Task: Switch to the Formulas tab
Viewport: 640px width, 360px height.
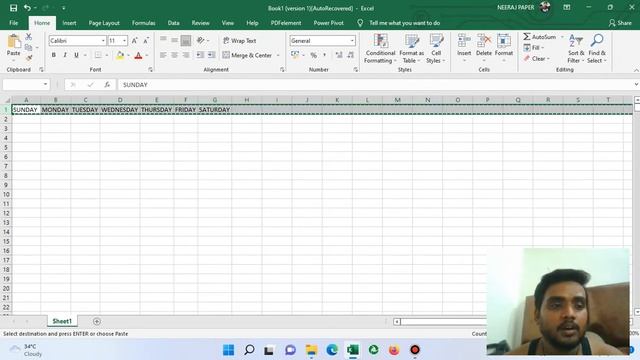Action: pos(143,23)
